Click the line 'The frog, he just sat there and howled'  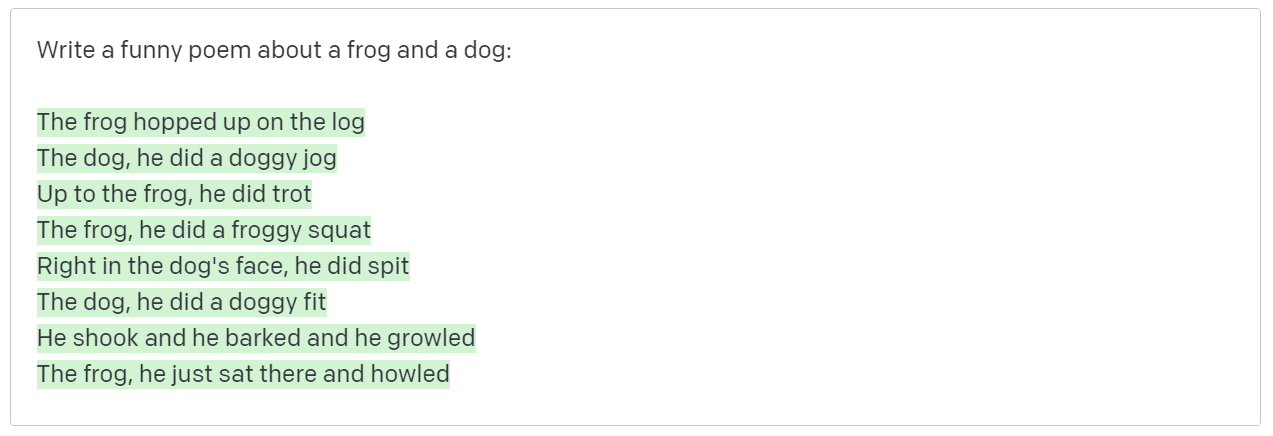243,374
